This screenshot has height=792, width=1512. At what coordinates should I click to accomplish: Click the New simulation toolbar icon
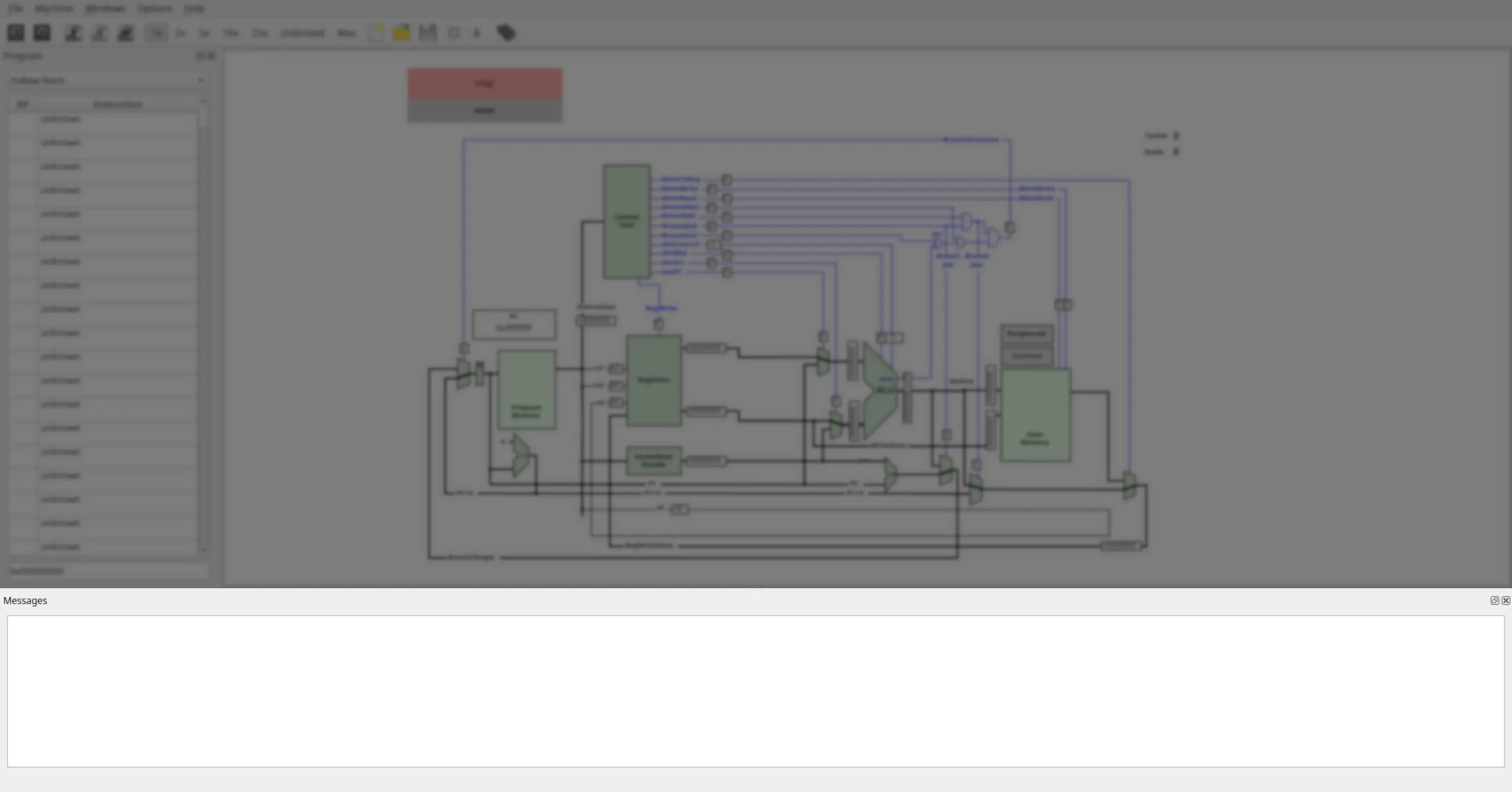click(16, 33)
